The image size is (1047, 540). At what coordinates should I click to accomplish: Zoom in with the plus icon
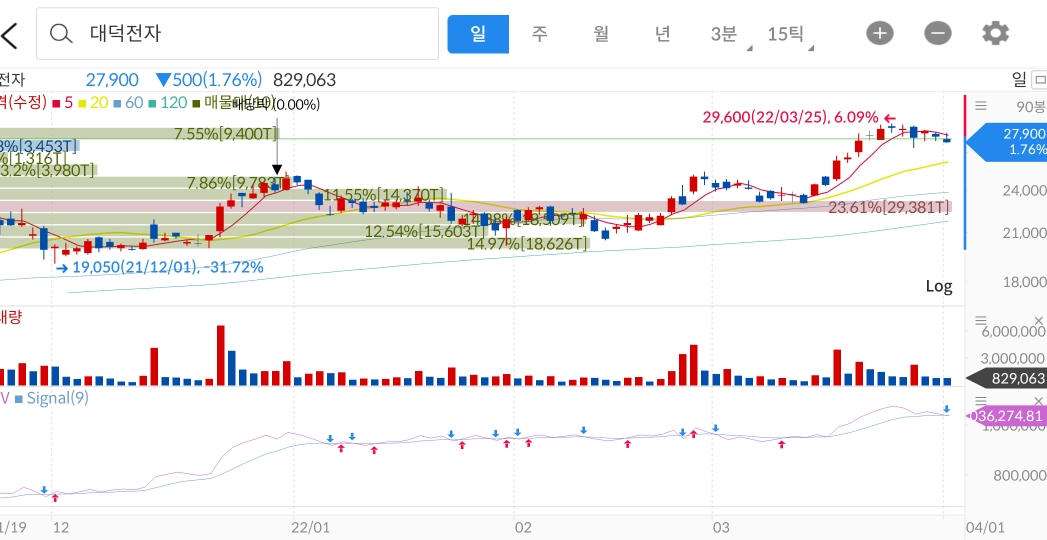(879, 33)
